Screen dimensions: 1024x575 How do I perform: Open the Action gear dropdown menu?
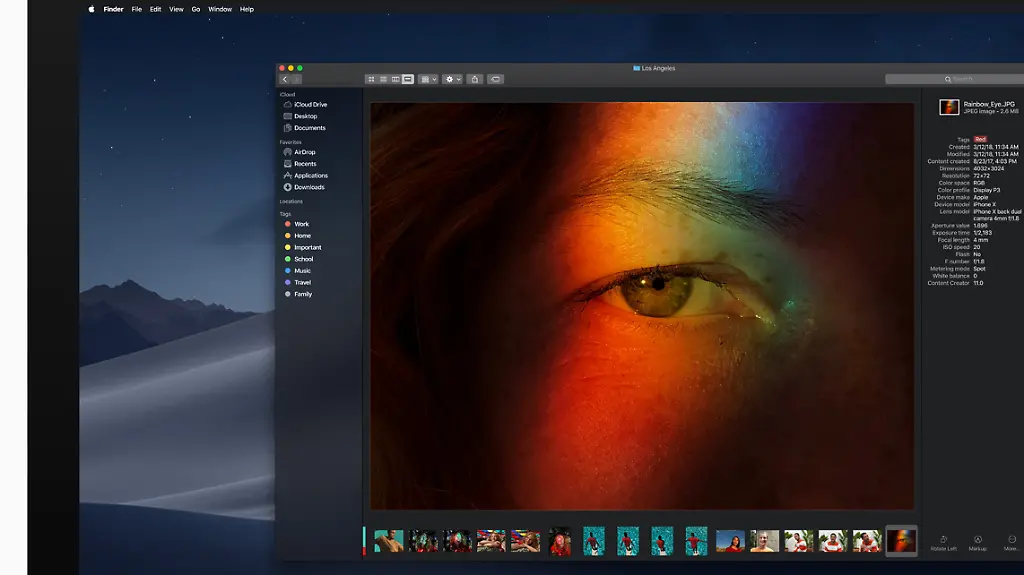click(x=452, y=79)
